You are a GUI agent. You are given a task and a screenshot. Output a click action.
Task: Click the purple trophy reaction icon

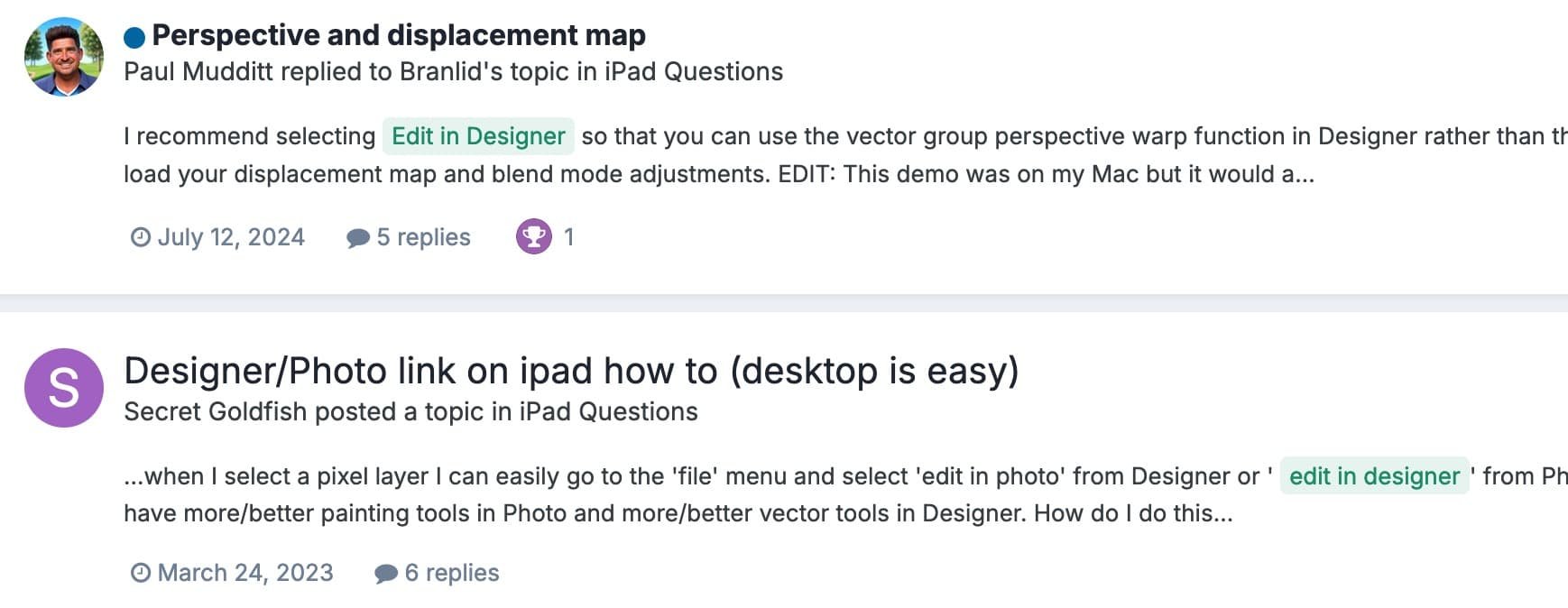[534, 236]
